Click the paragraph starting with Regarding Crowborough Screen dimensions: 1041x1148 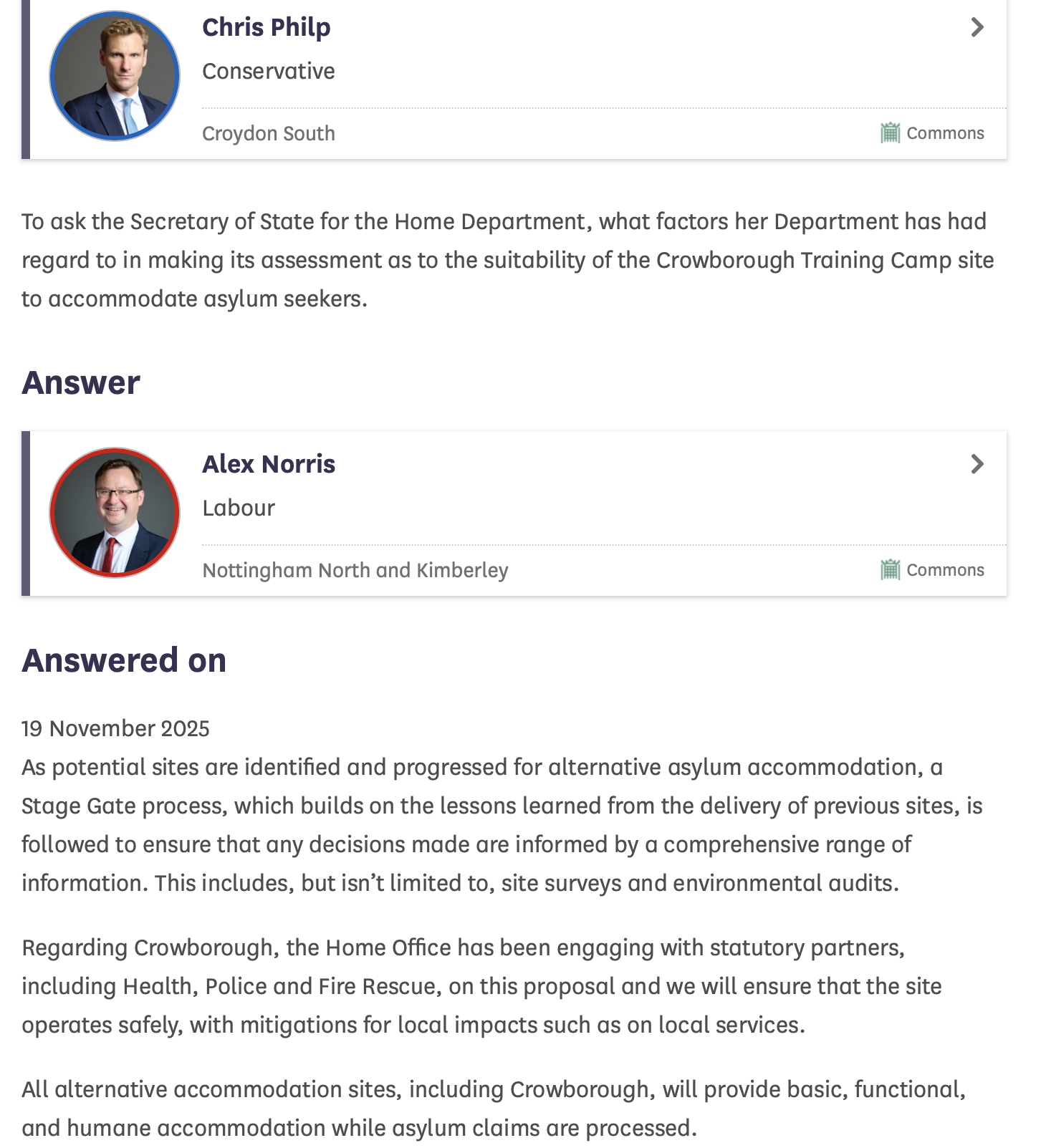tap(481, 986)
